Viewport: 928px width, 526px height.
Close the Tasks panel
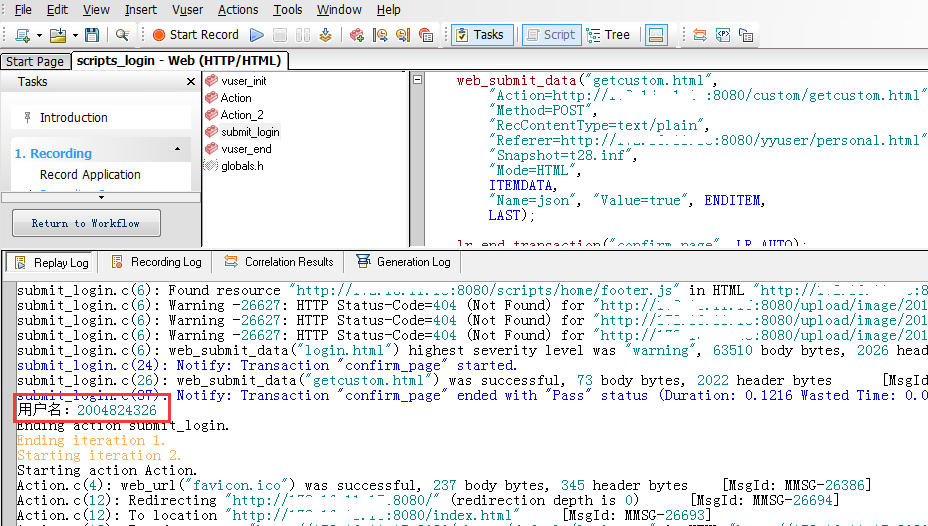(191, 82)
